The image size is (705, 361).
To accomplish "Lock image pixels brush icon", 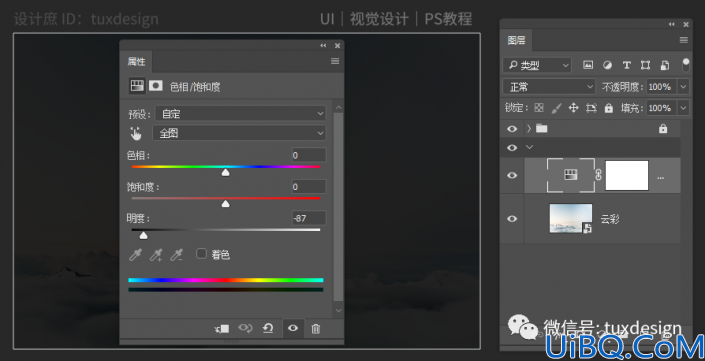I will (556, 108).
